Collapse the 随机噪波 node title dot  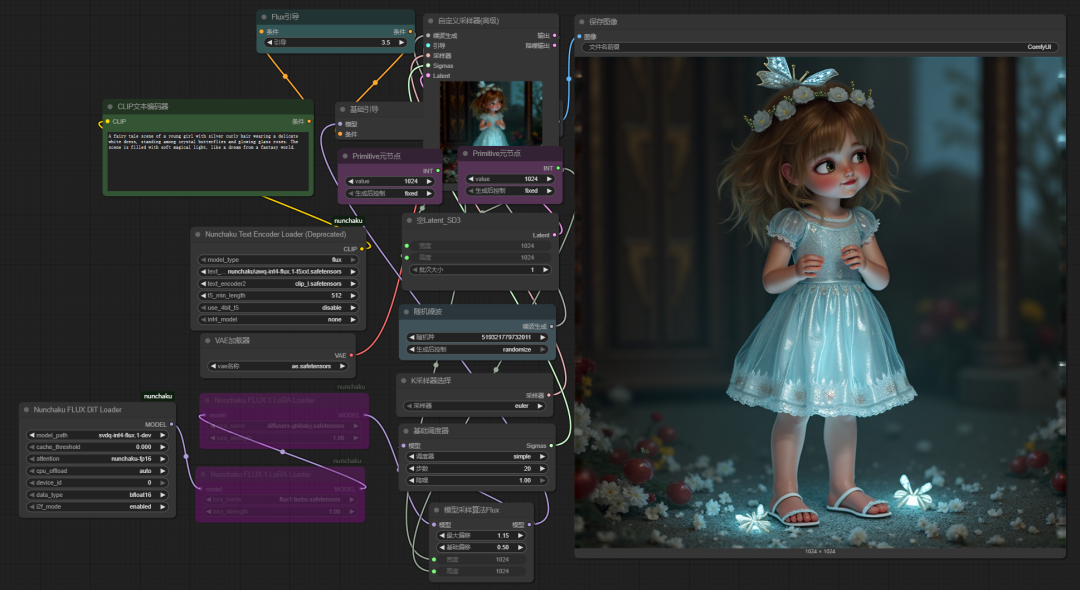pyautogui.click(x=406, y=312)
